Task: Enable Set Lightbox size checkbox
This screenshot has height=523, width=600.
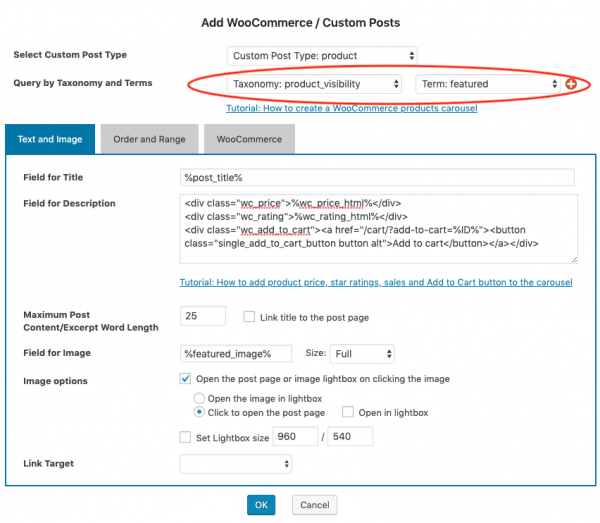Action: (x=185, y=436)
